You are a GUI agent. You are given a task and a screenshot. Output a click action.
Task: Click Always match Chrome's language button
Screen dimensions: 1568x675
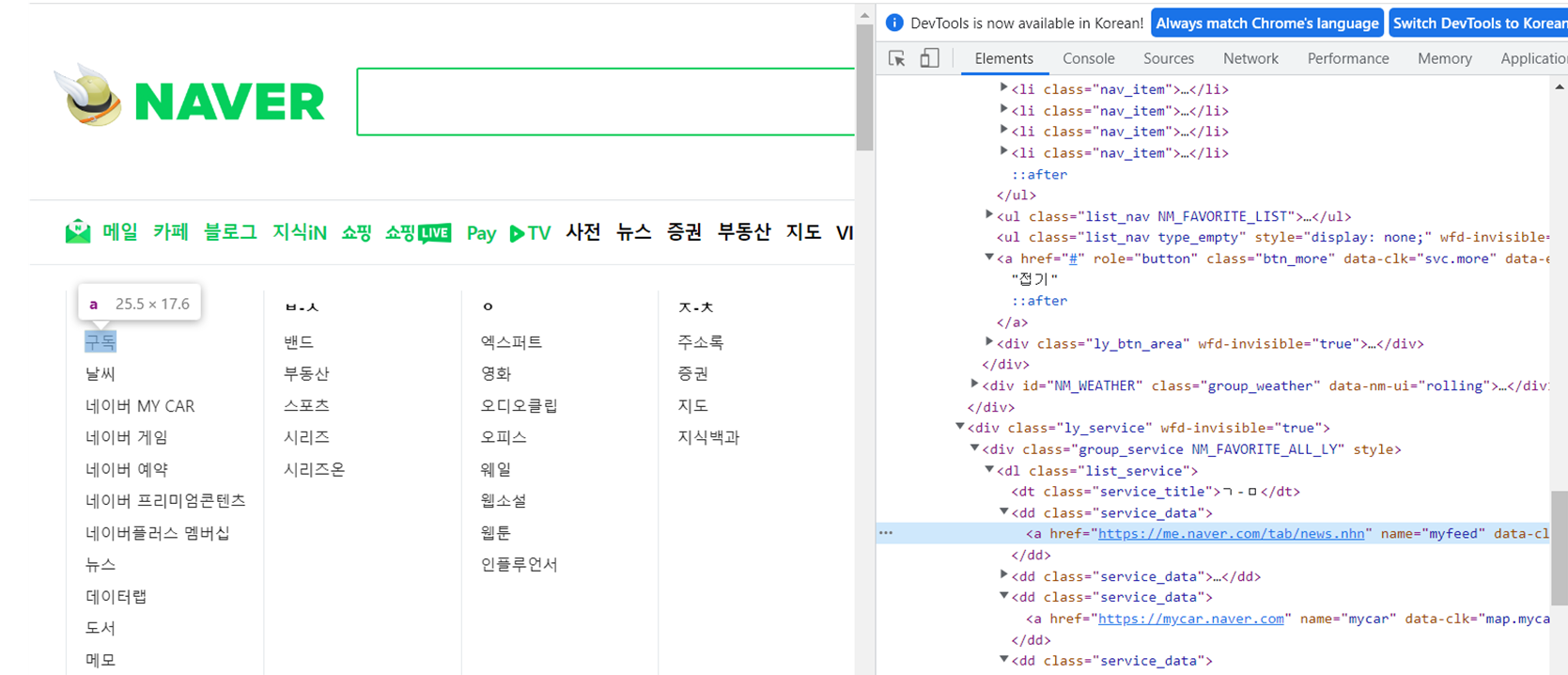pos(1266,24)
